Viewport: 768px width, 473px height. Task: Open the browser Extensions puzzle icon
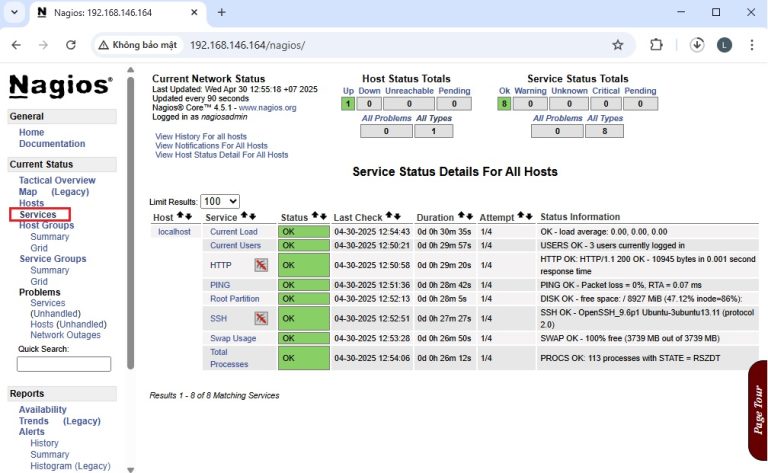[x=656, y=45]
